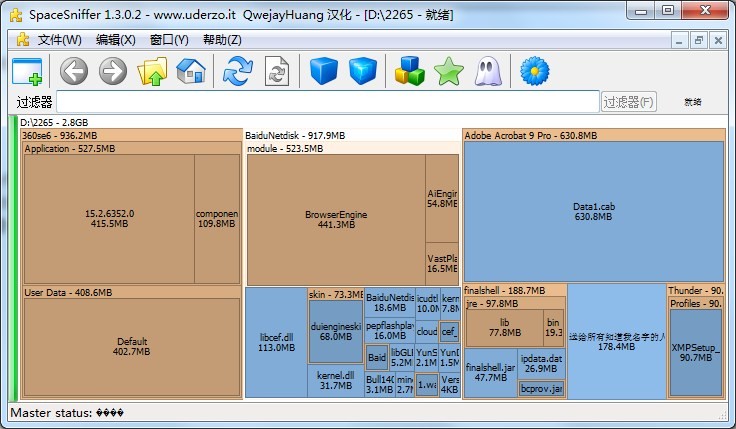Select the componen 109.8MB block
Viewport: 736px width, 429px height.
pyautogui.click(x=217, y=219)
